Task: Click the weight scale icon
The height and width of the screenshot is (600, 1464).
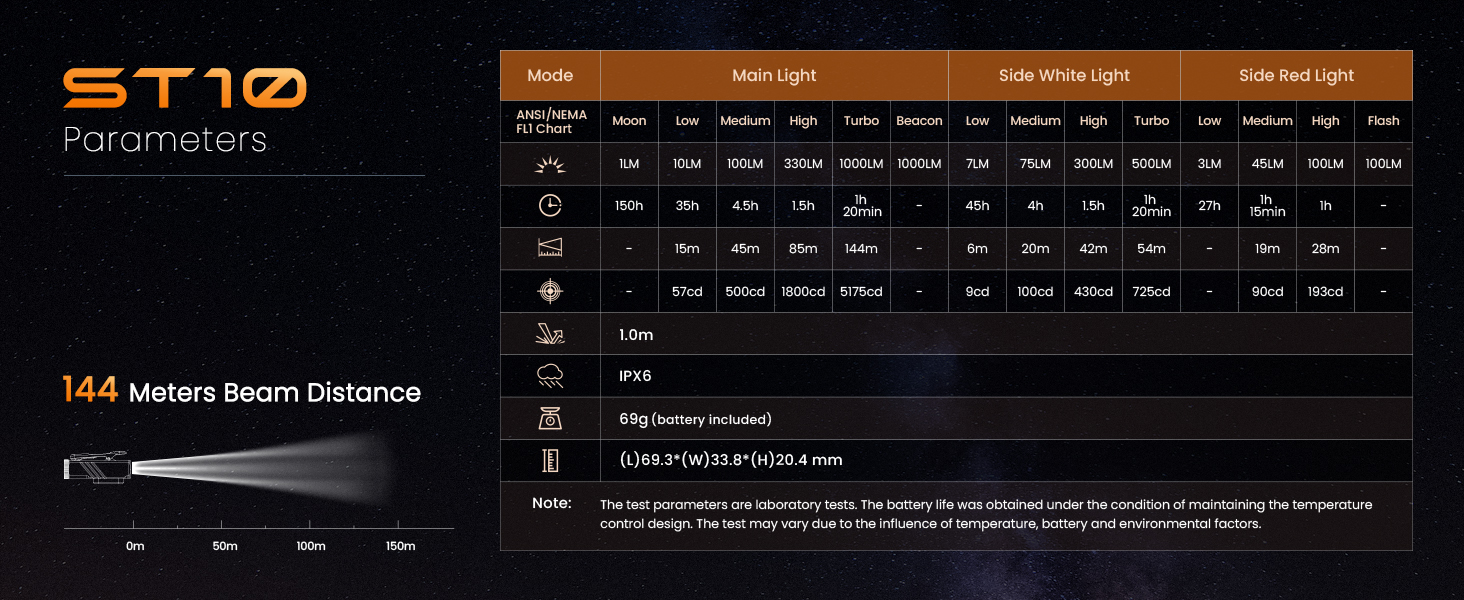Action: click(x=550, y=418)
